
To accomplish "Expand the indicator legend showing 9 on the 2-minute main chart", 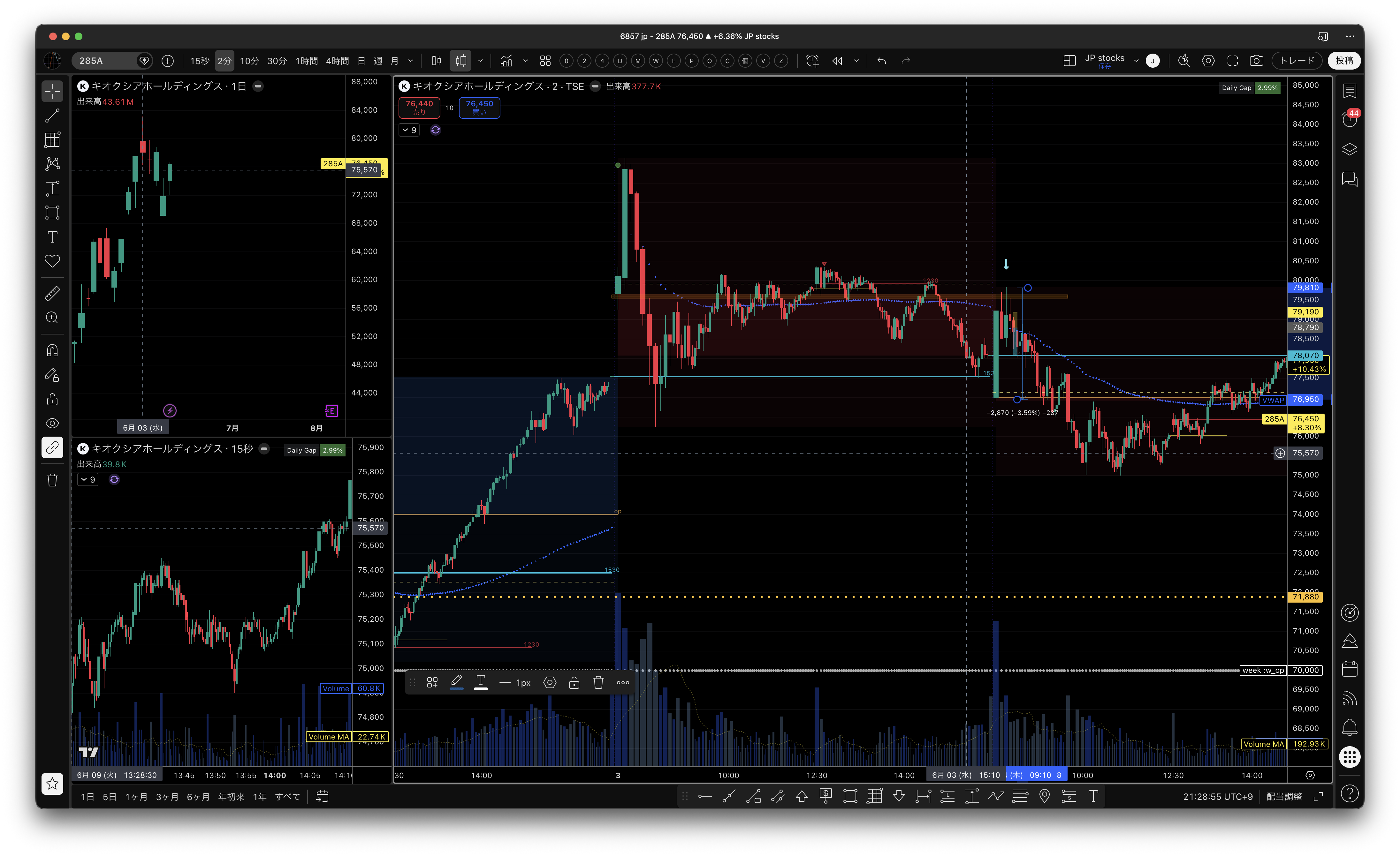I will click(409, 130).
